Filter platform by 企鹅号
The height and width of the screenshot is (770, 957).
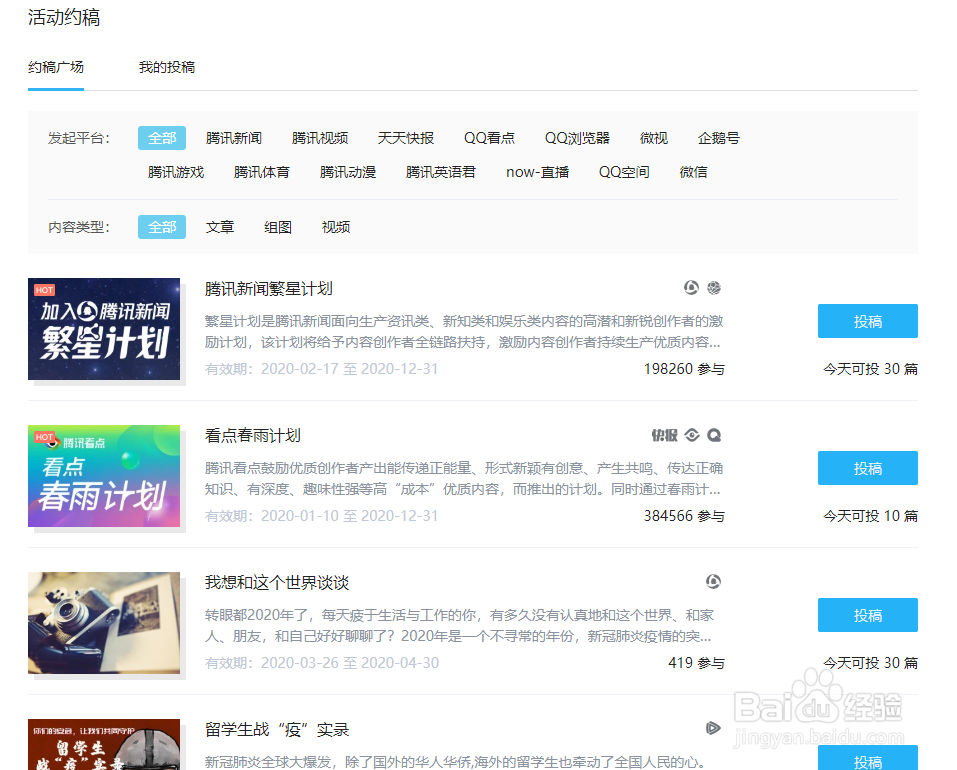719,138
